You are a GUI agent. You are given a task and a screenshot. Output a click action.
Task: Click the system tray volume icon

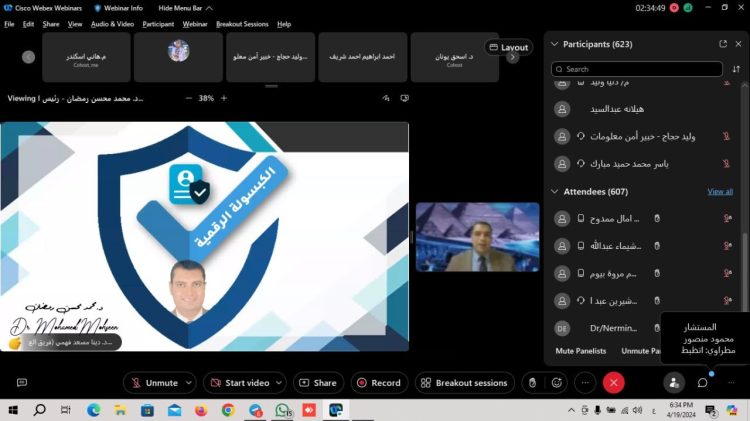pos(638,410)
